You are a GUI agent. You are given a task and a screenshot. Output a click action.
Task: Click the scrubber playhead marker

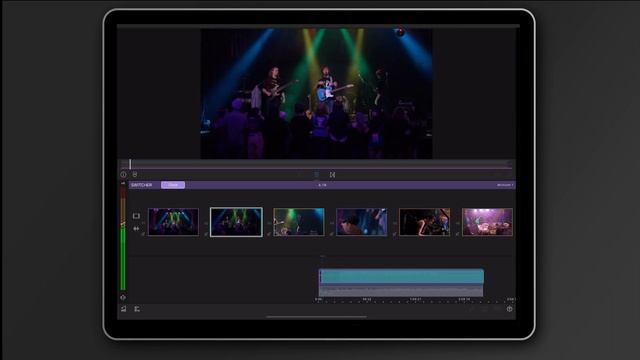(130, 164)
